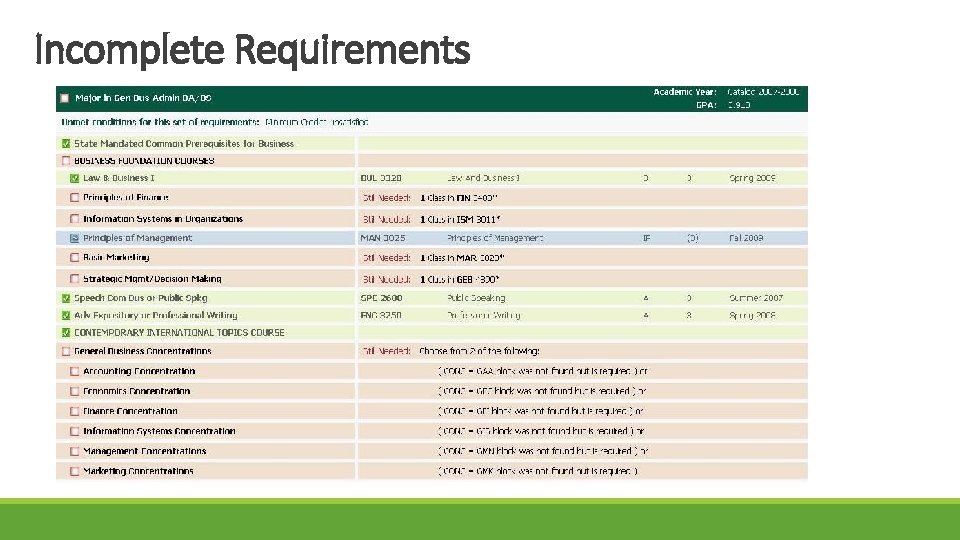Viewport: 960px width, 540px height.
Task: Click the 'Accounting Concentration' label
Action: 139,371
